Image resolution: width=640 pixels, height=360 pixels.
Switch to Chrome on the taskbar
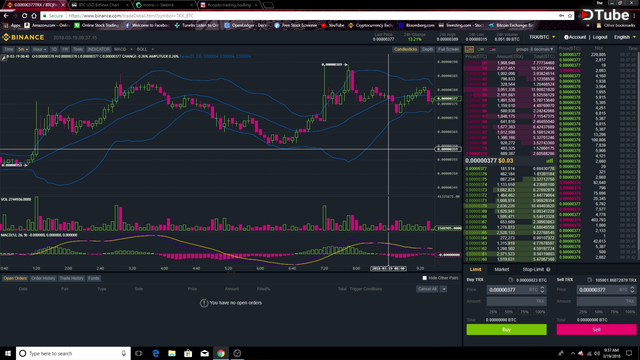(x=221, y=353)
